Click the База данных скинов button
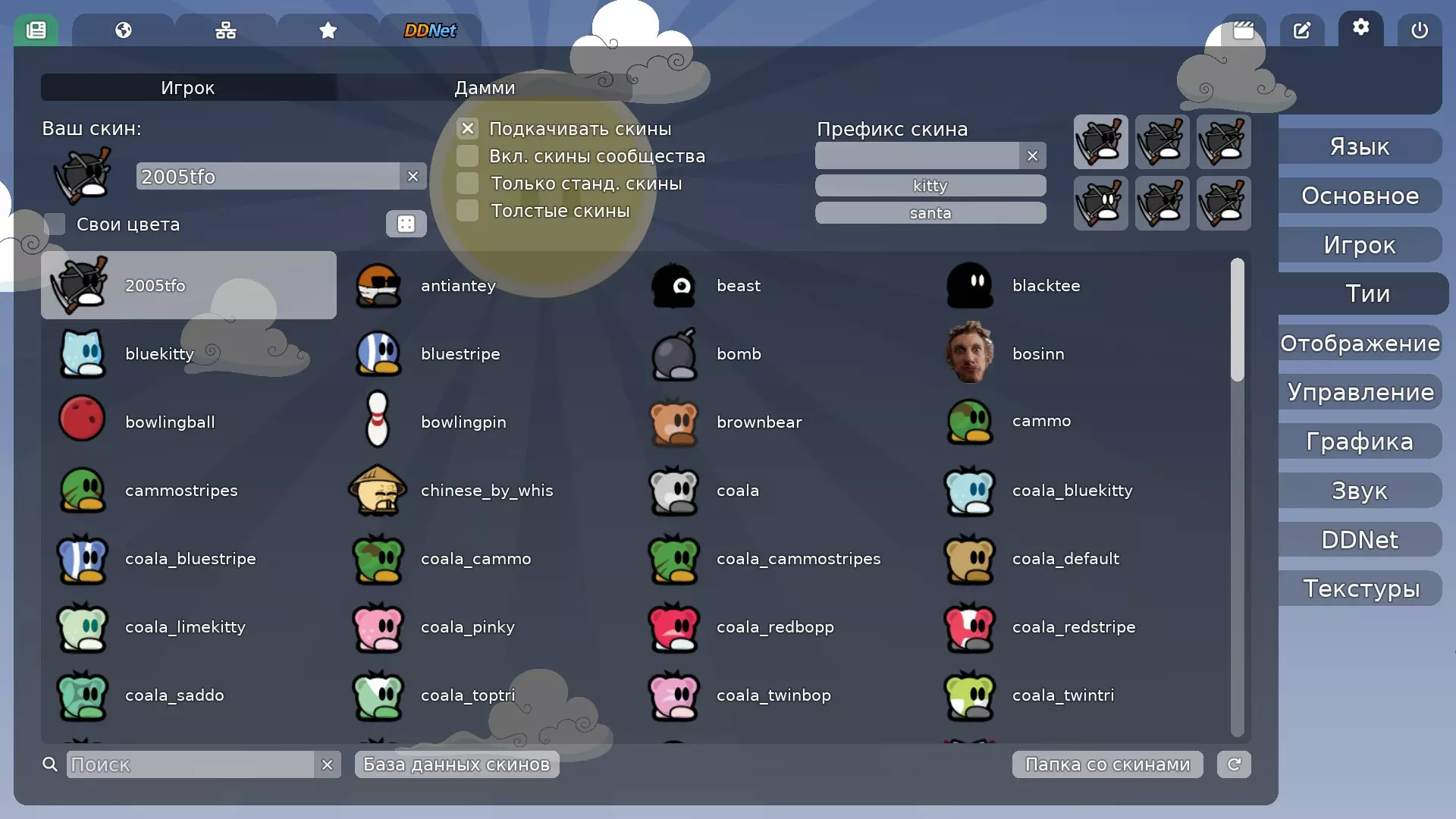The height and width of the screenshot is (819, 1456). [457, 764]
